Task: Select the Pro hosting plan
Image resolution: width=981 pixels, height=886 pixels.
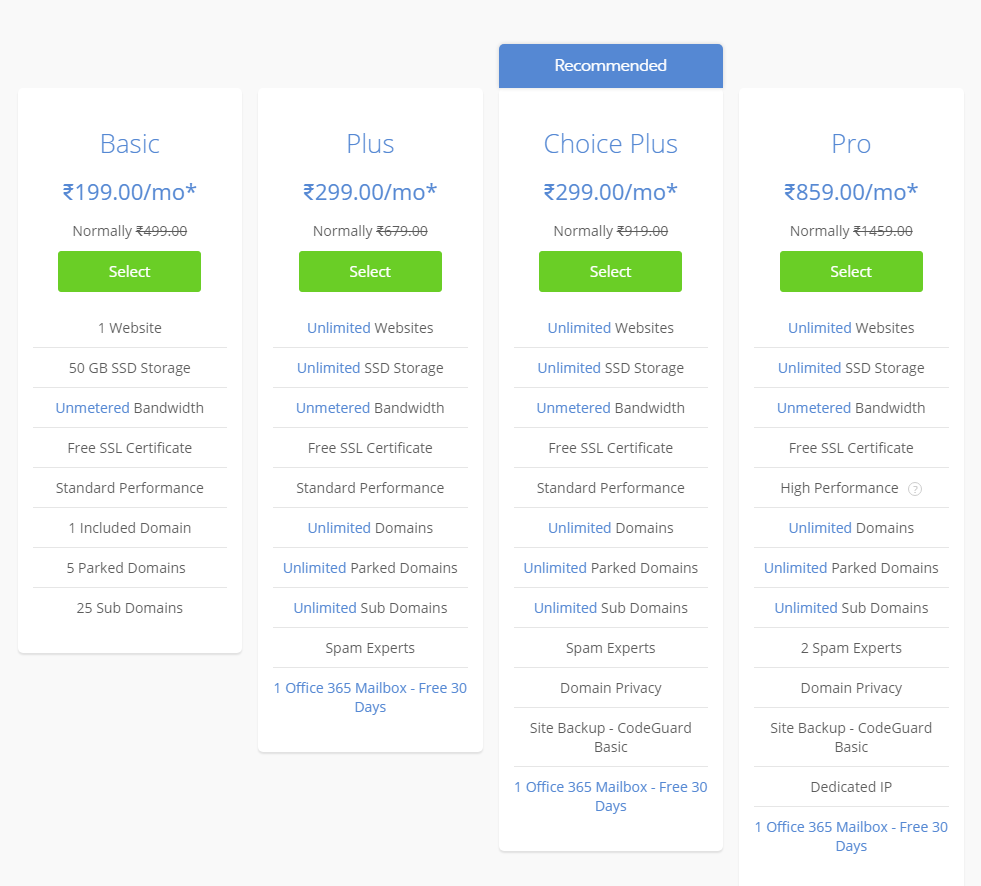Action: (x=851, y=272)
